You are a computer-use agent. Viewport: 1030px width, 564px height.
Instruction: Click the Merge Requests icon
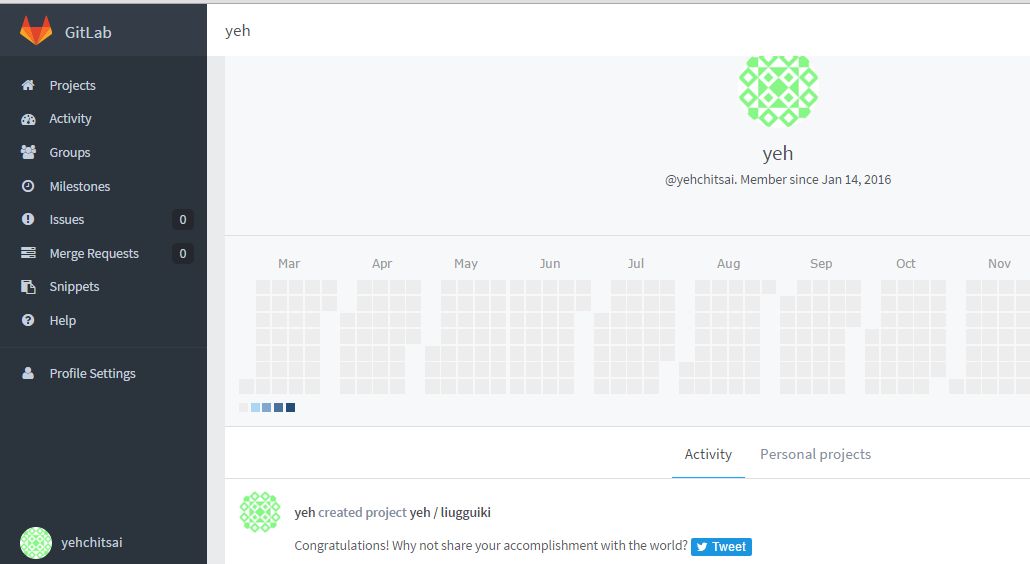click(28, 254)
